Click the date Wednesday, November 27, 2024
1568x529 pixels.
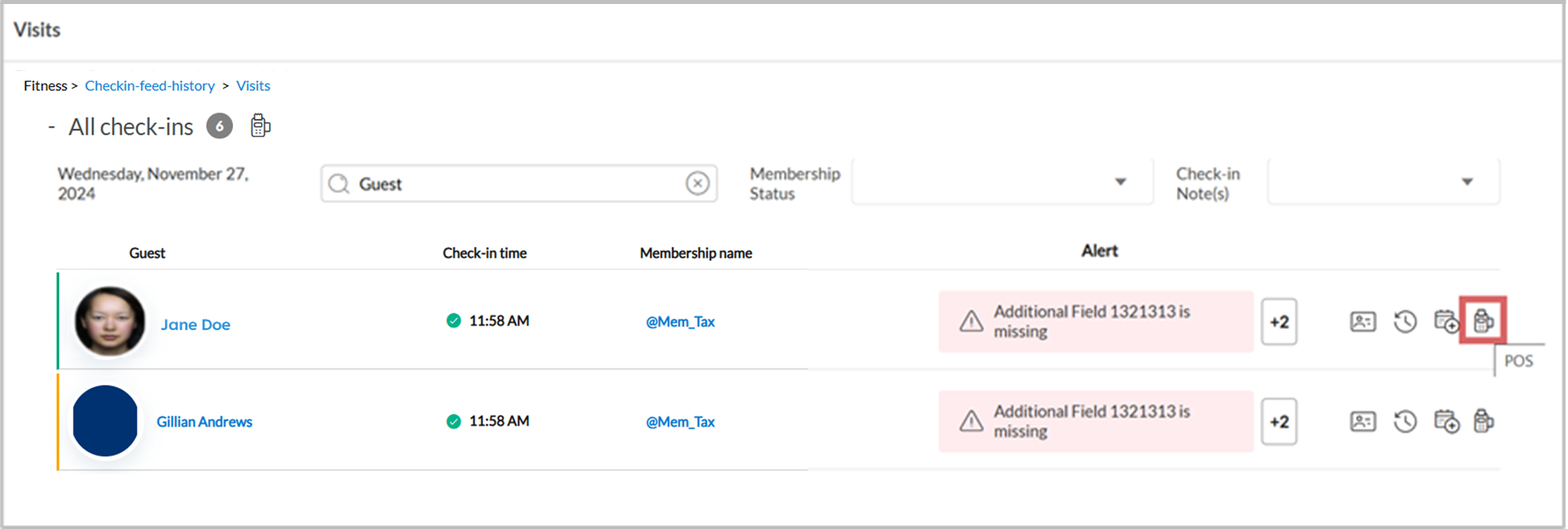153,184
